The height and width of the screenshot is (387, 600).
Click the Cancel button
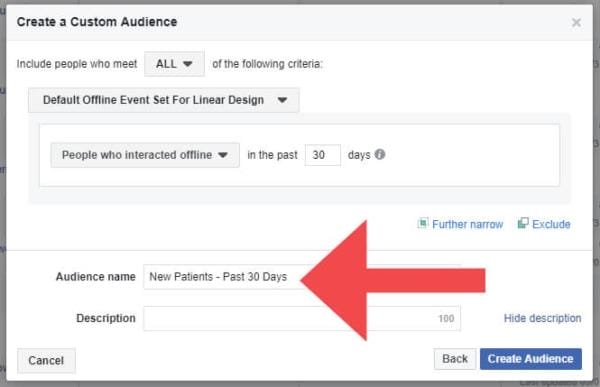point(46,360)
